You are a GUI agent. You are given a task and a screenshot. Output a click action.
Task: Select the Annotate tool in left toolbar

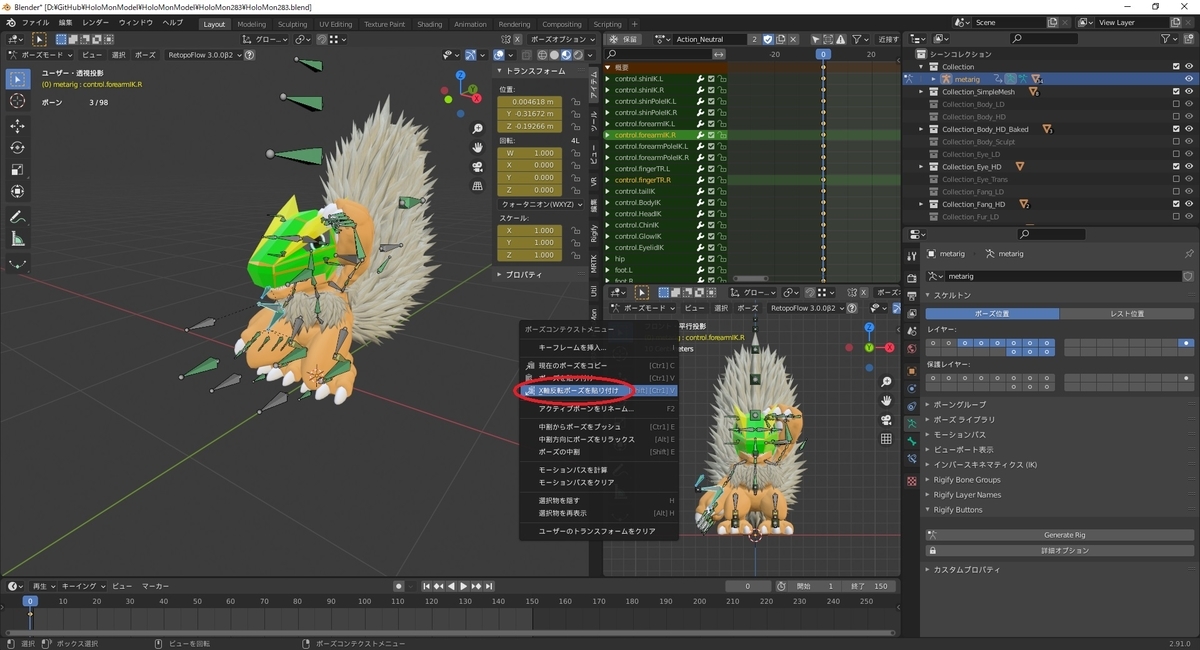click(18, 217)
